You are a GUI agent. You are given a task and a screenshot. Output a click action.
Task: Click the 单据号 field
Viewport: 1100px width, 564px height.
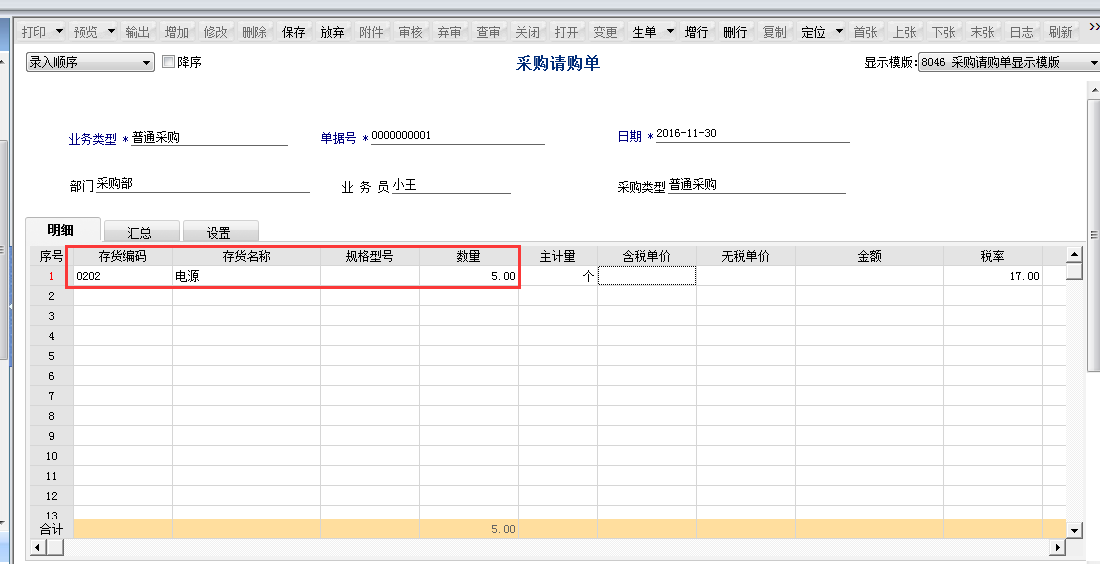point(456,136)
